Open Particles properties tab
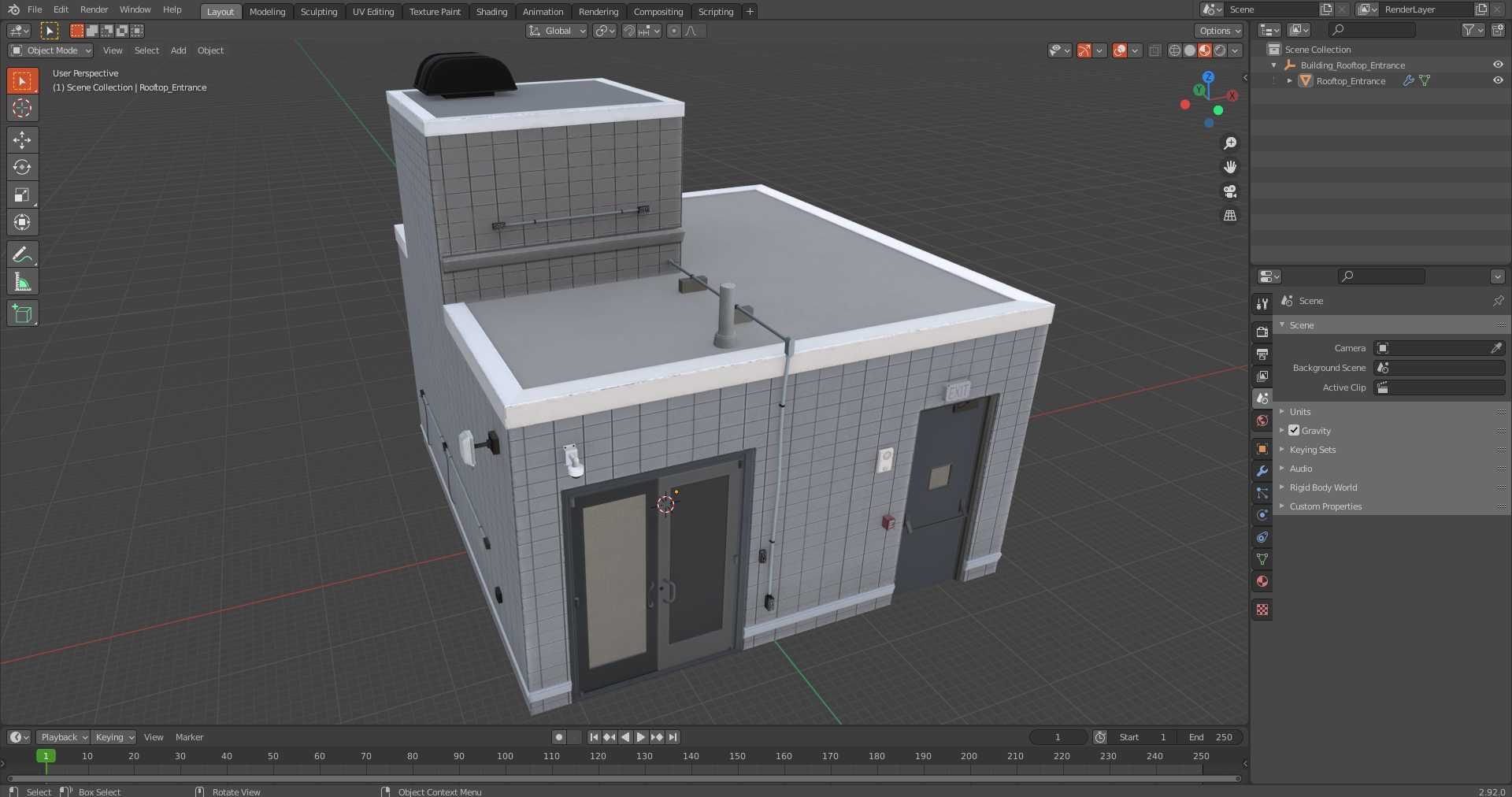The height and width of the screenshot is (797, 1512). (1262, 493)
